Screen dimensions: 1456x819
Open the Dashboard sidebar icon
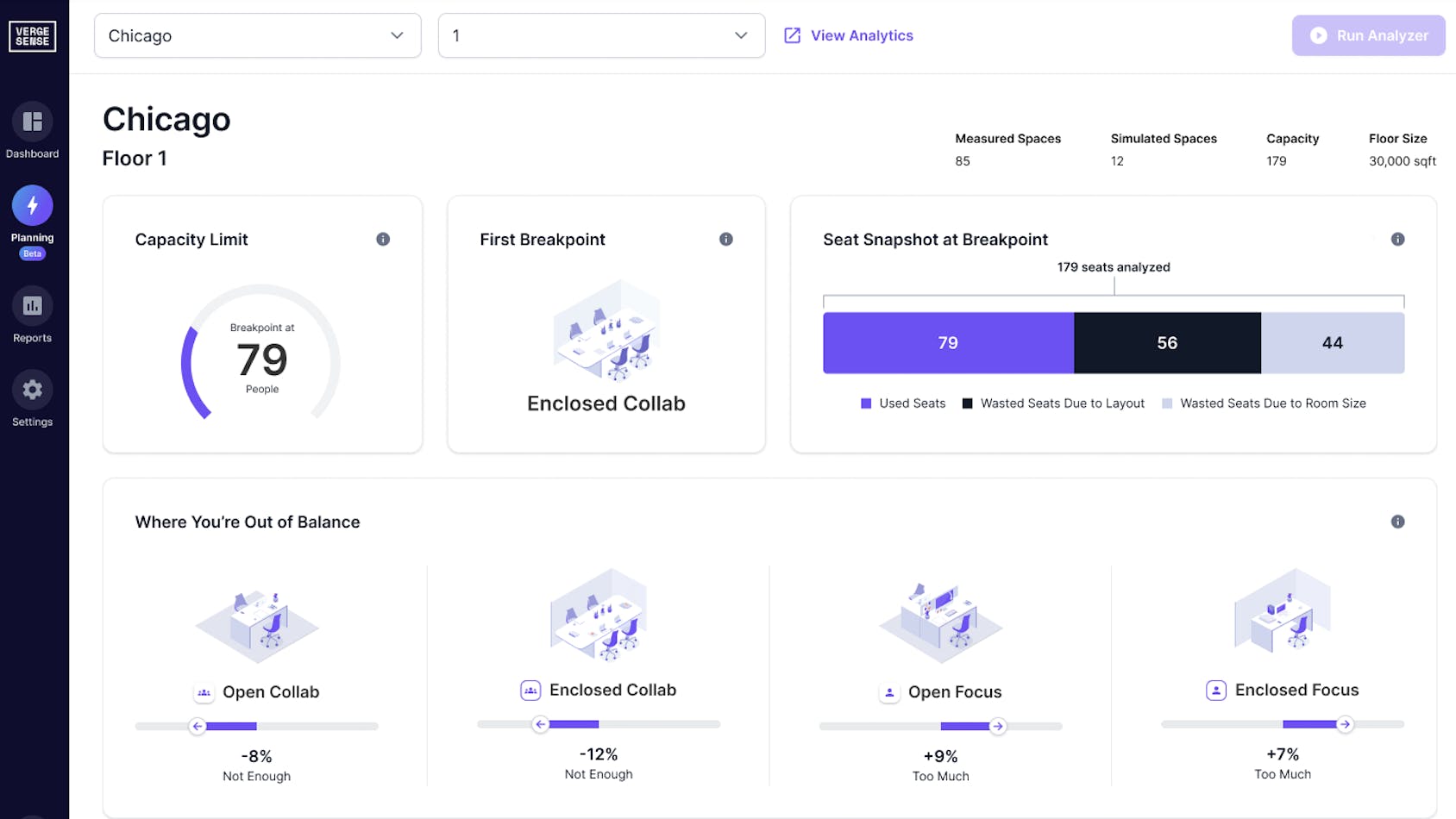[x=33, y=122]
